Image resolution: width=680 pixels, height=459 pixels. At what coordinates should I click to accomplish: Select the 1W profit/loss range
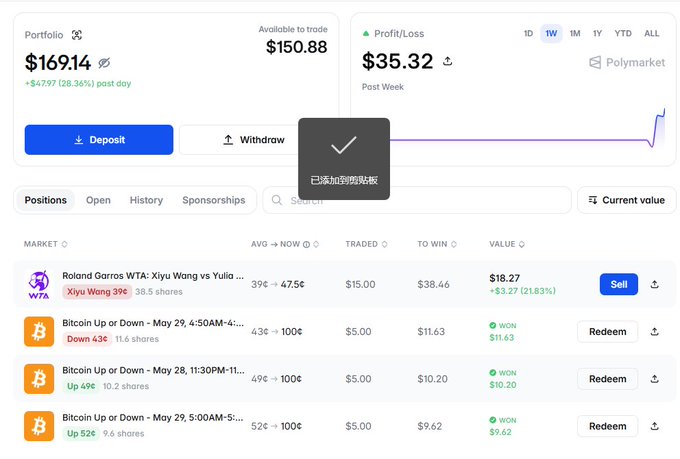click(551, 33)
